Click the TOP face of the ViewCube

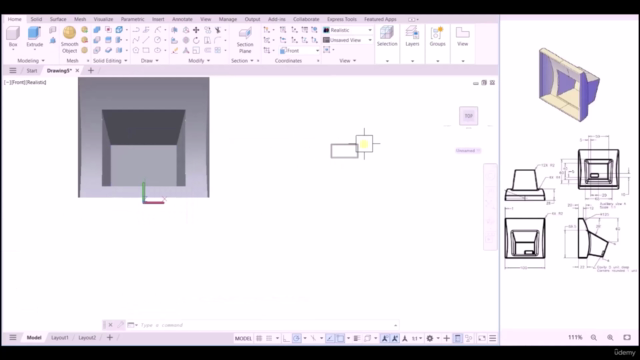pyautogui.click(x=469, y=116)
